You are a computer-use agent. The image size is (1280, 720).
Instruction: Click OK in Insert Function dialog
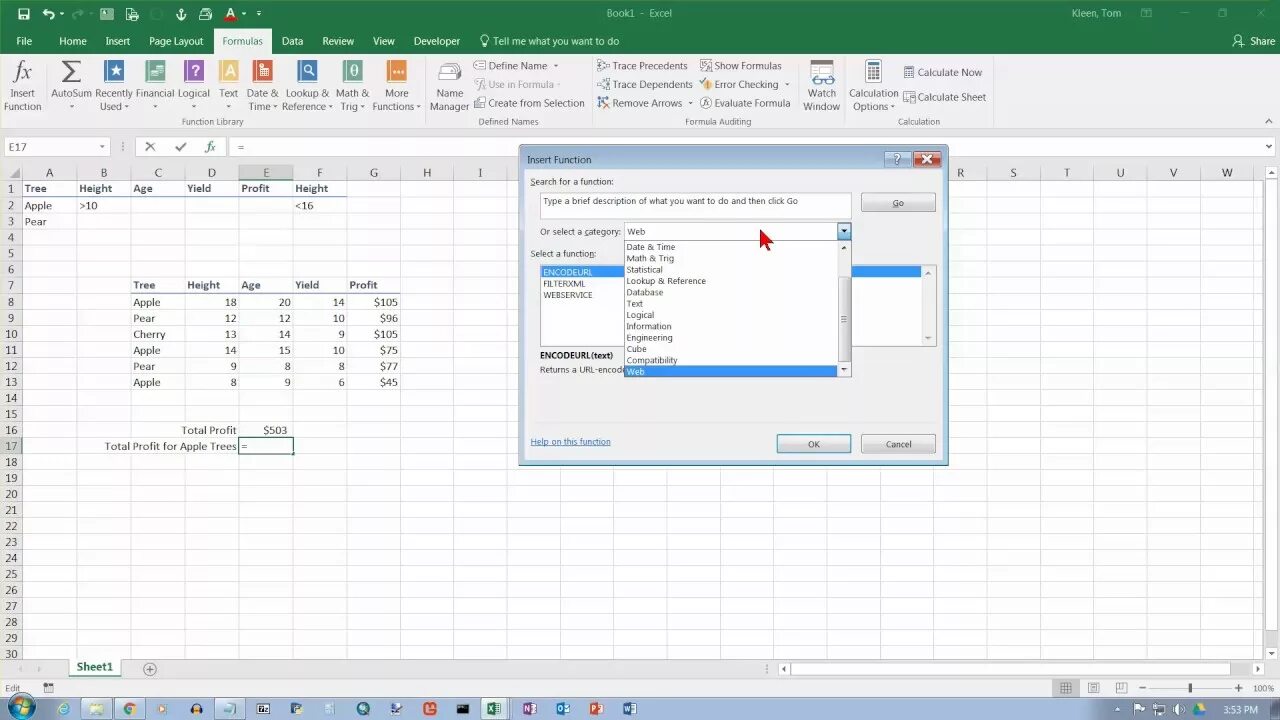pos(814,444)
